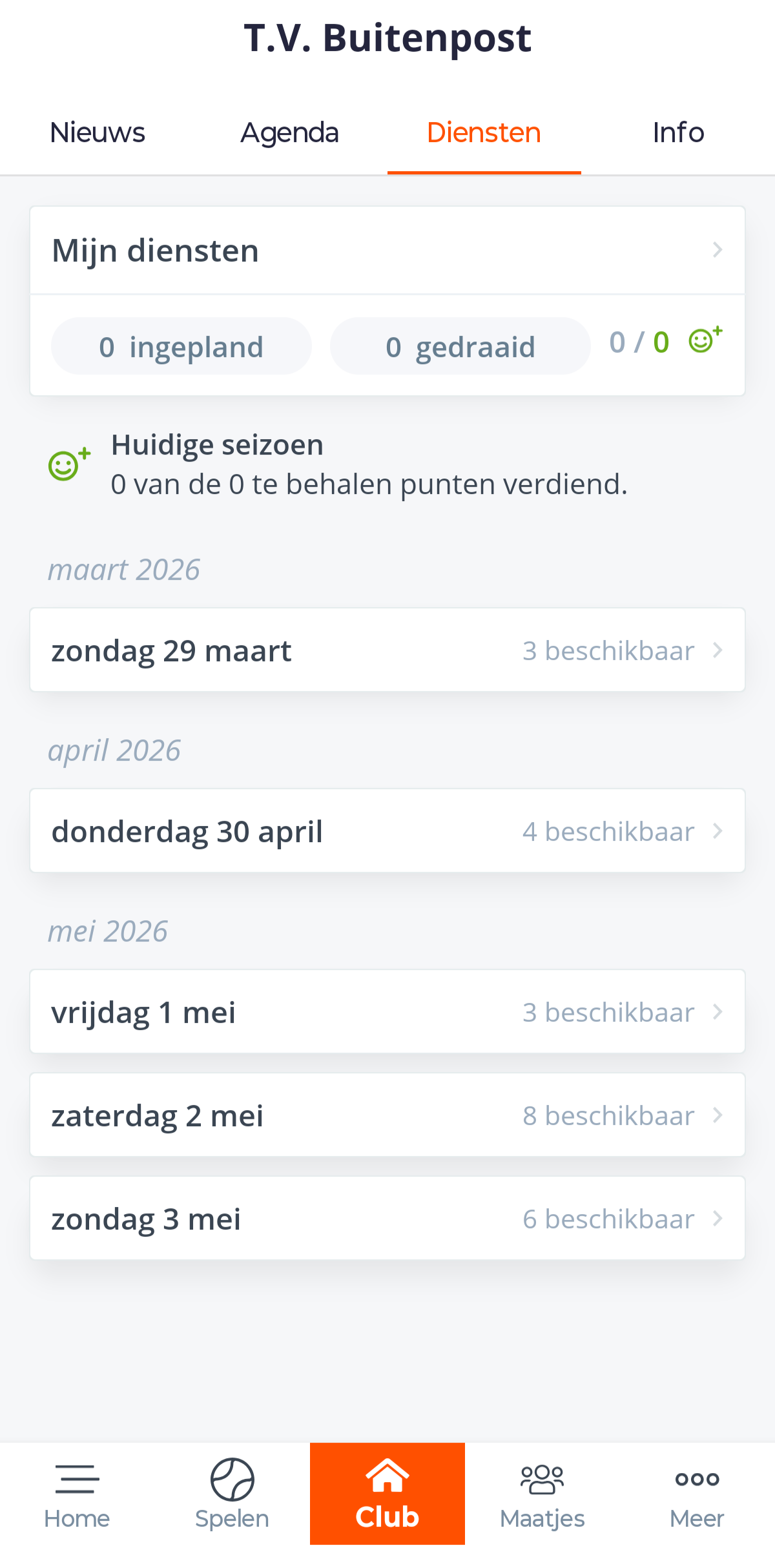Open vrijdag 1 mei chevron arrow

coord(717,1012)
